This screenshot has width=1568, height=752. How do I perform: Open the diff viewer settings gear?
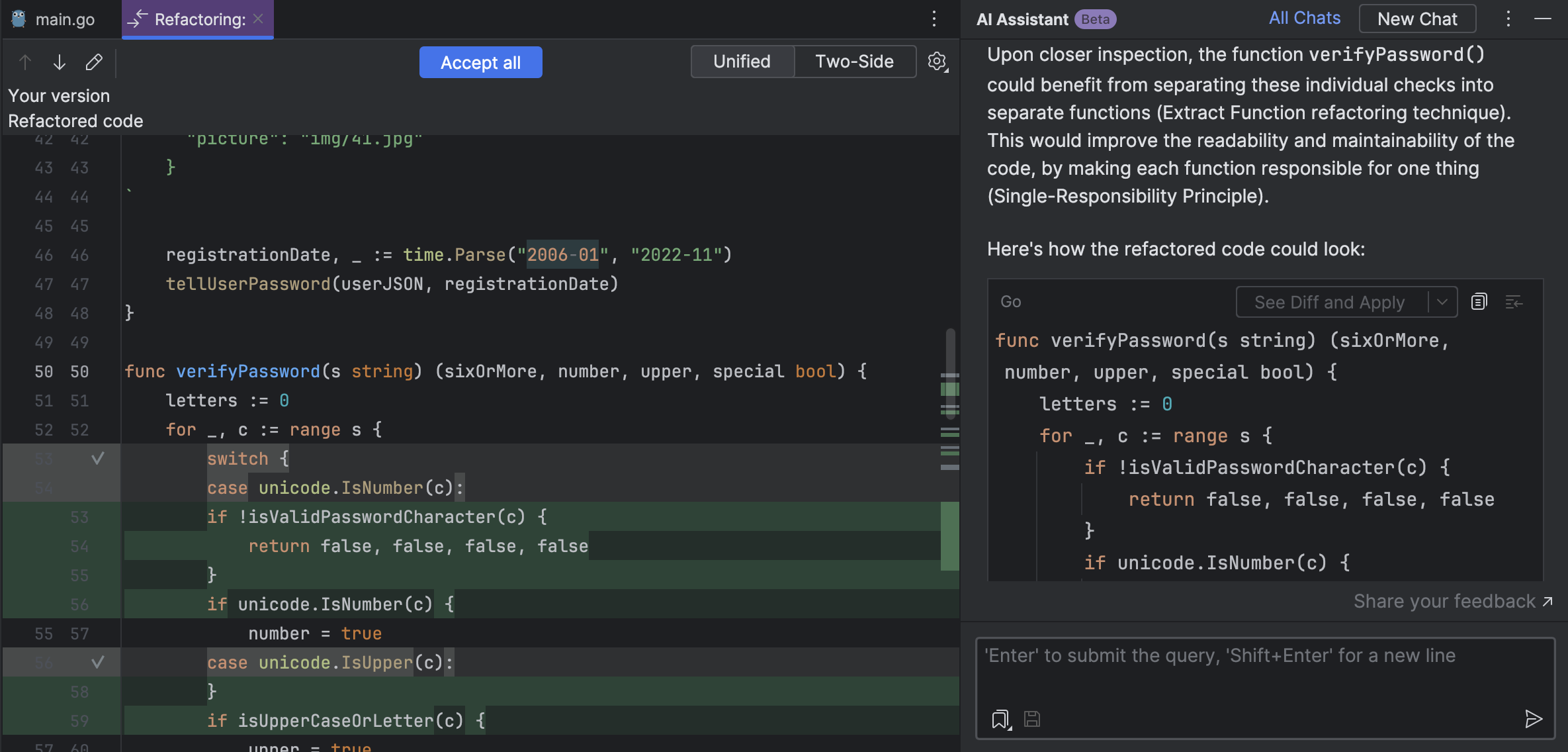937,62
